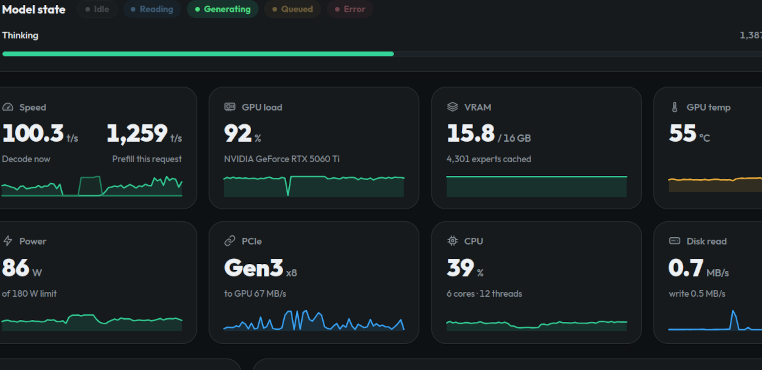Screen dimensions: 762x370
Task: Select the Generating state pill
Action: pos(223,9)
